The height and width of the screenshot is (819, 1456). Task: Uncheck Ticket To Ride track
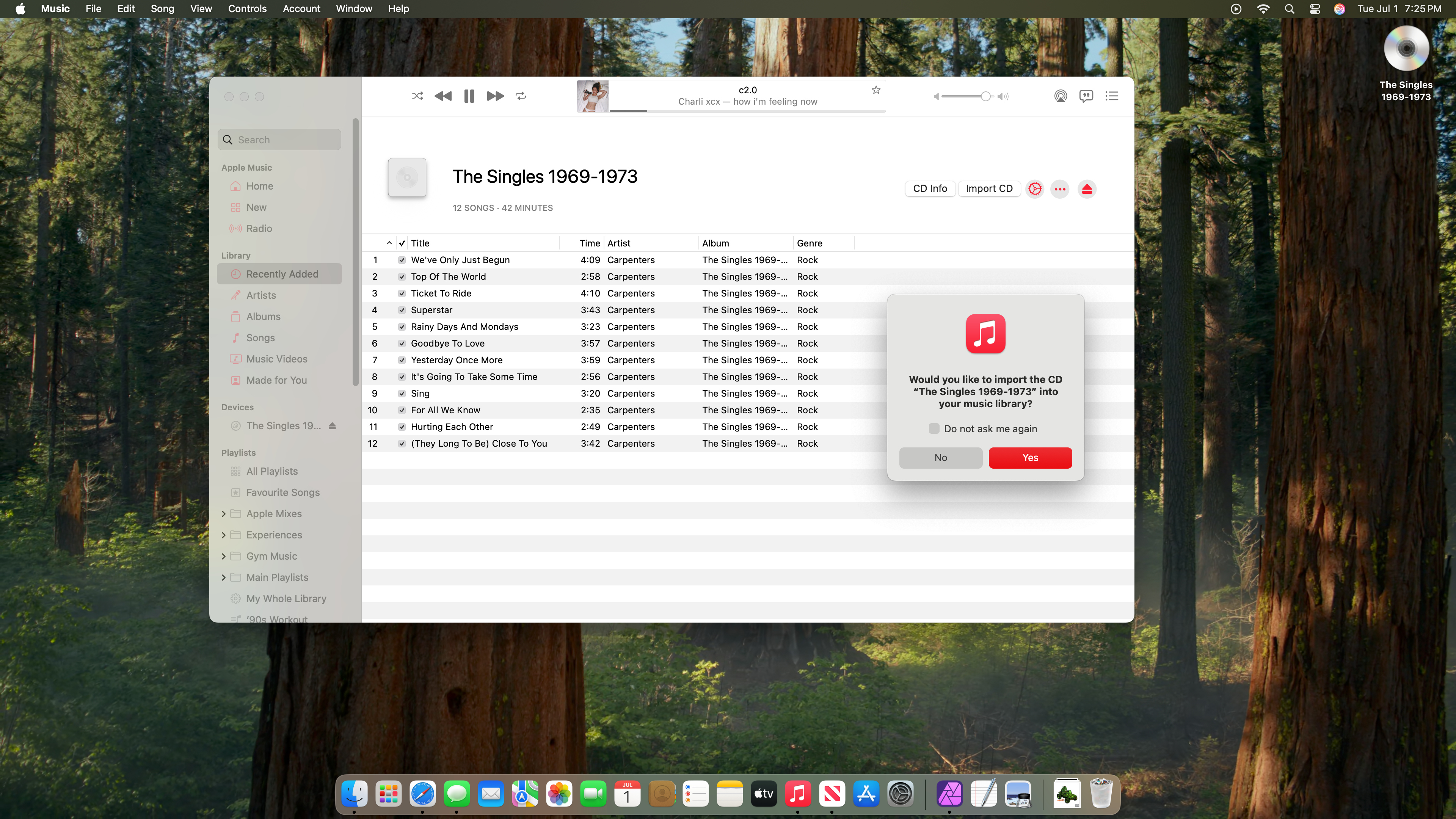401,293
